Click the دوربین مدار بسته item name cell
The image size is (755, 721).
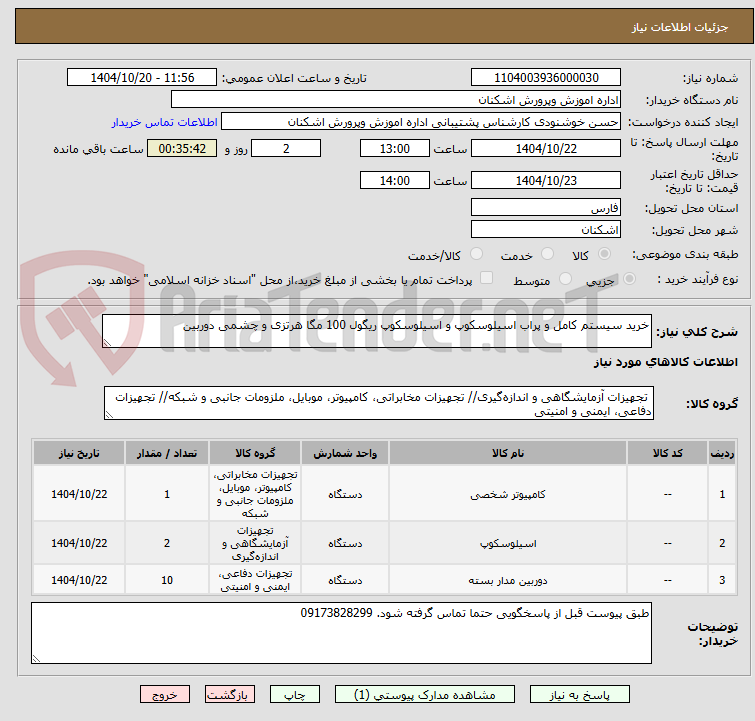click(508, 580)
